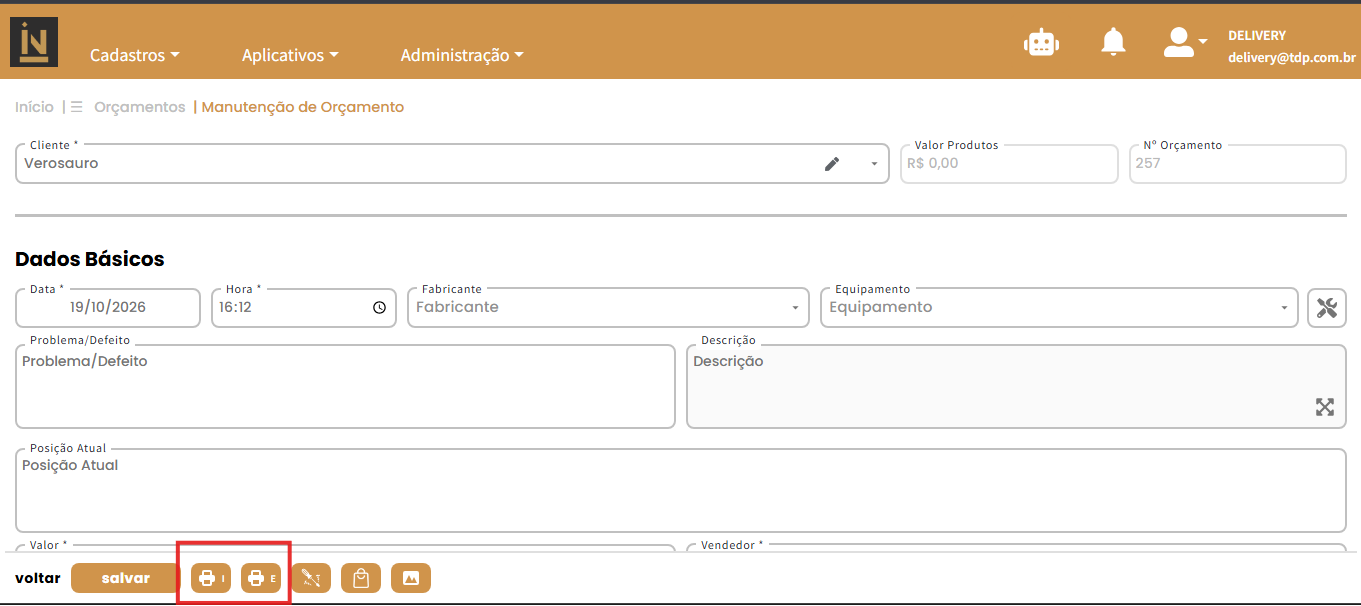The width and height of the screenshot is (1361, 606).
Task: Open the Cadastros menu
Action: click(135, 56)
